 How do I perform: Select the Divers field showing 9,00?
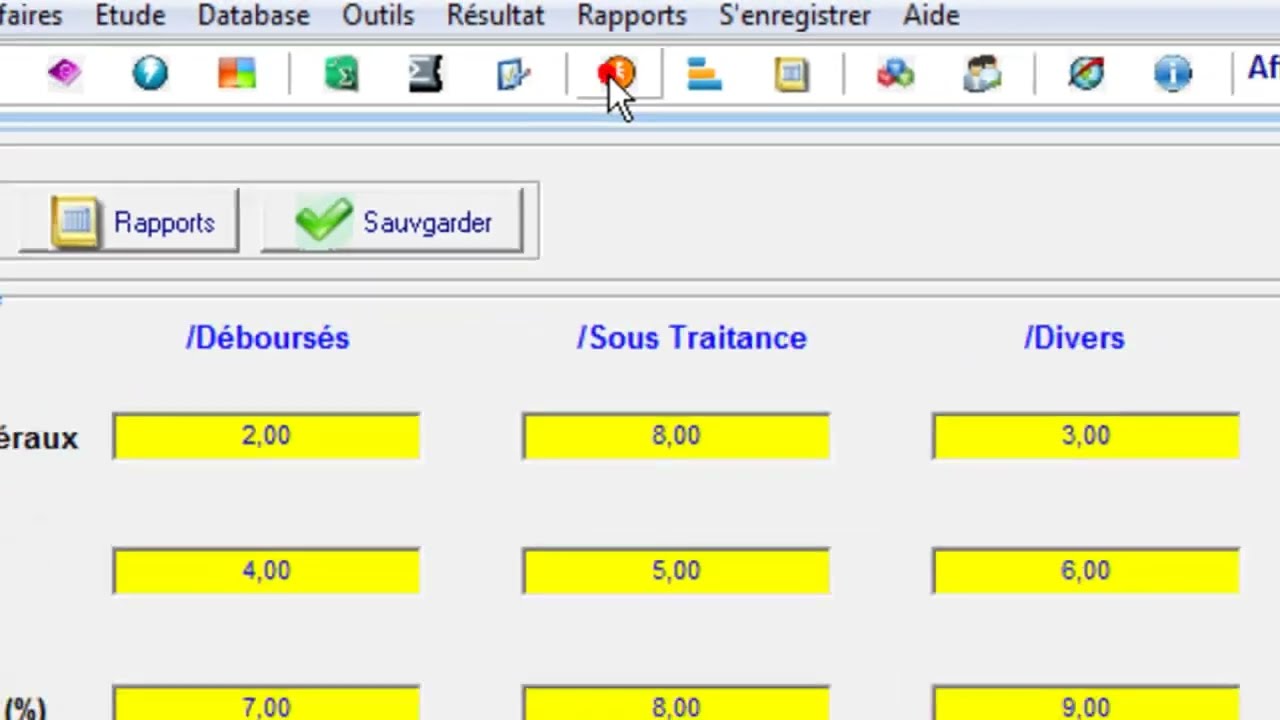[x=1086, y=703]
